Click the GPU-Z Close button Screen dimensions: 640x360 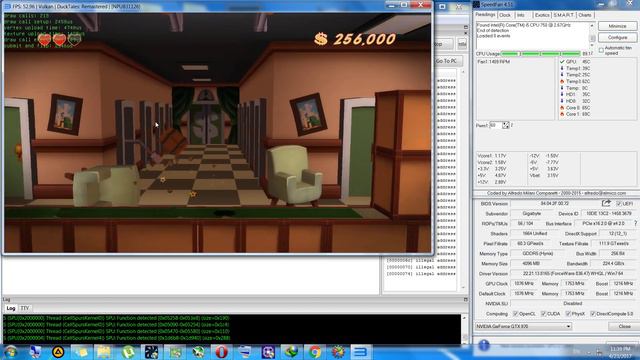(624, 327)
